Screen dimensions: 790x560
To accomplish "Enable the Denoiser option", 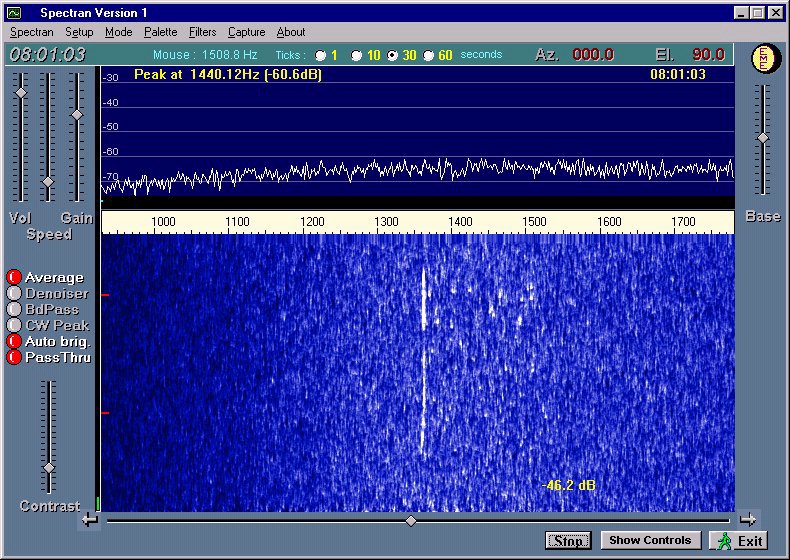I will [x=14, y=294].
